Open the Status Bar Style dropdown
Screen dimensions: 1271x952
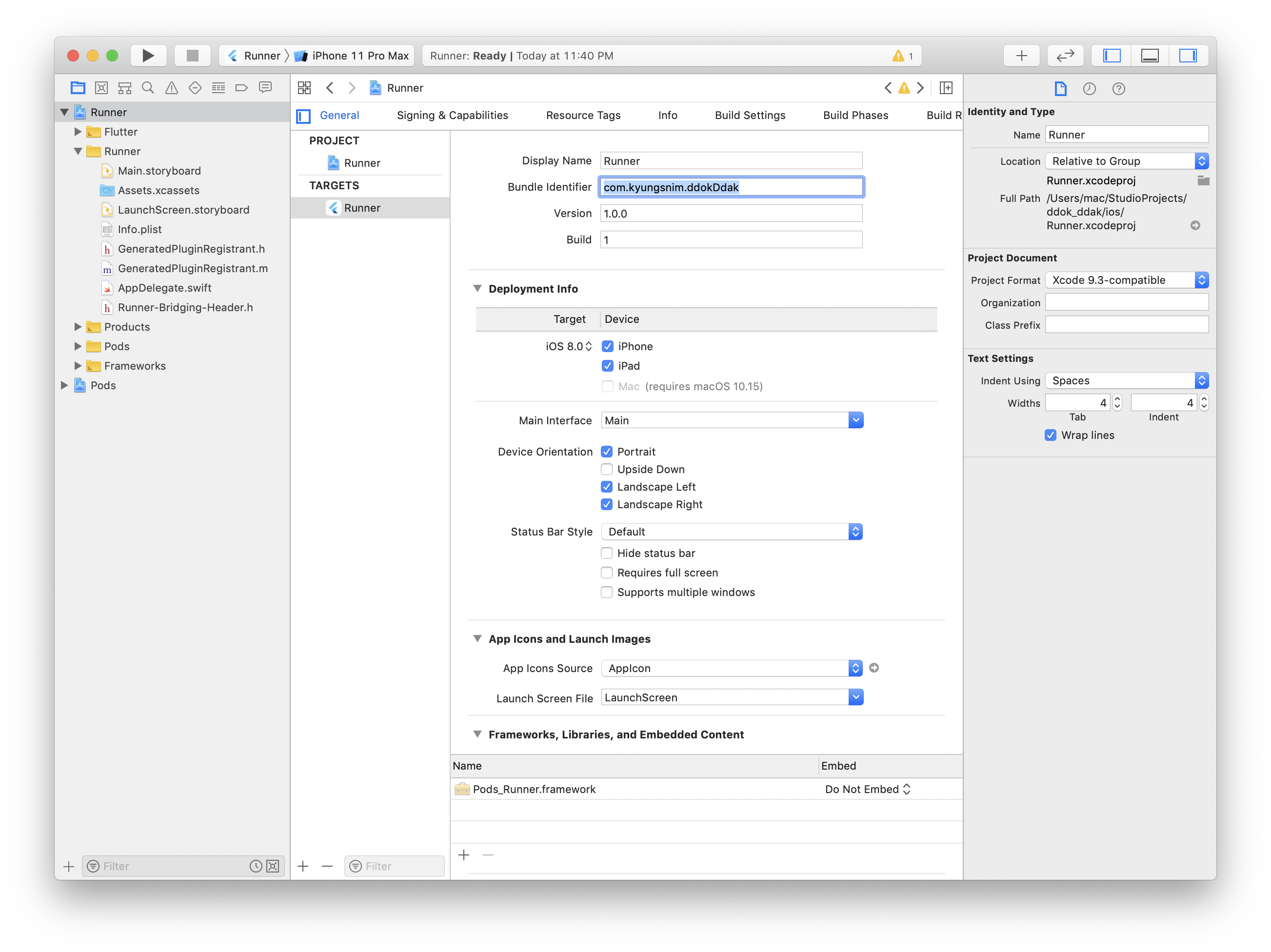tap(732, 532)
